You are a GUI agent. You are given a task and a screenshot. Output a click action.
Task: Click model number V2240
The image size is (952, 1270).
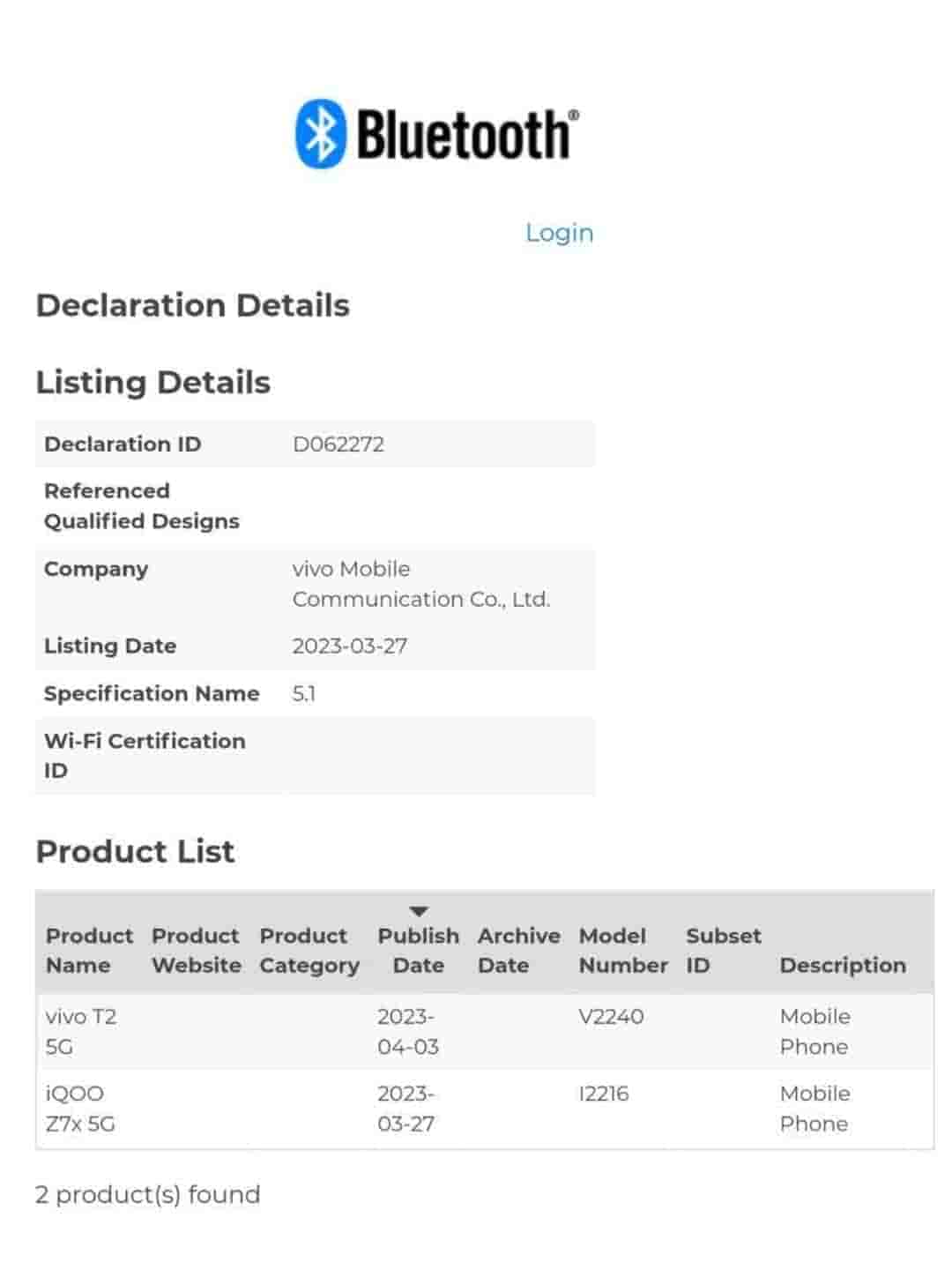pyautogui.click(x=611, y=1017)
